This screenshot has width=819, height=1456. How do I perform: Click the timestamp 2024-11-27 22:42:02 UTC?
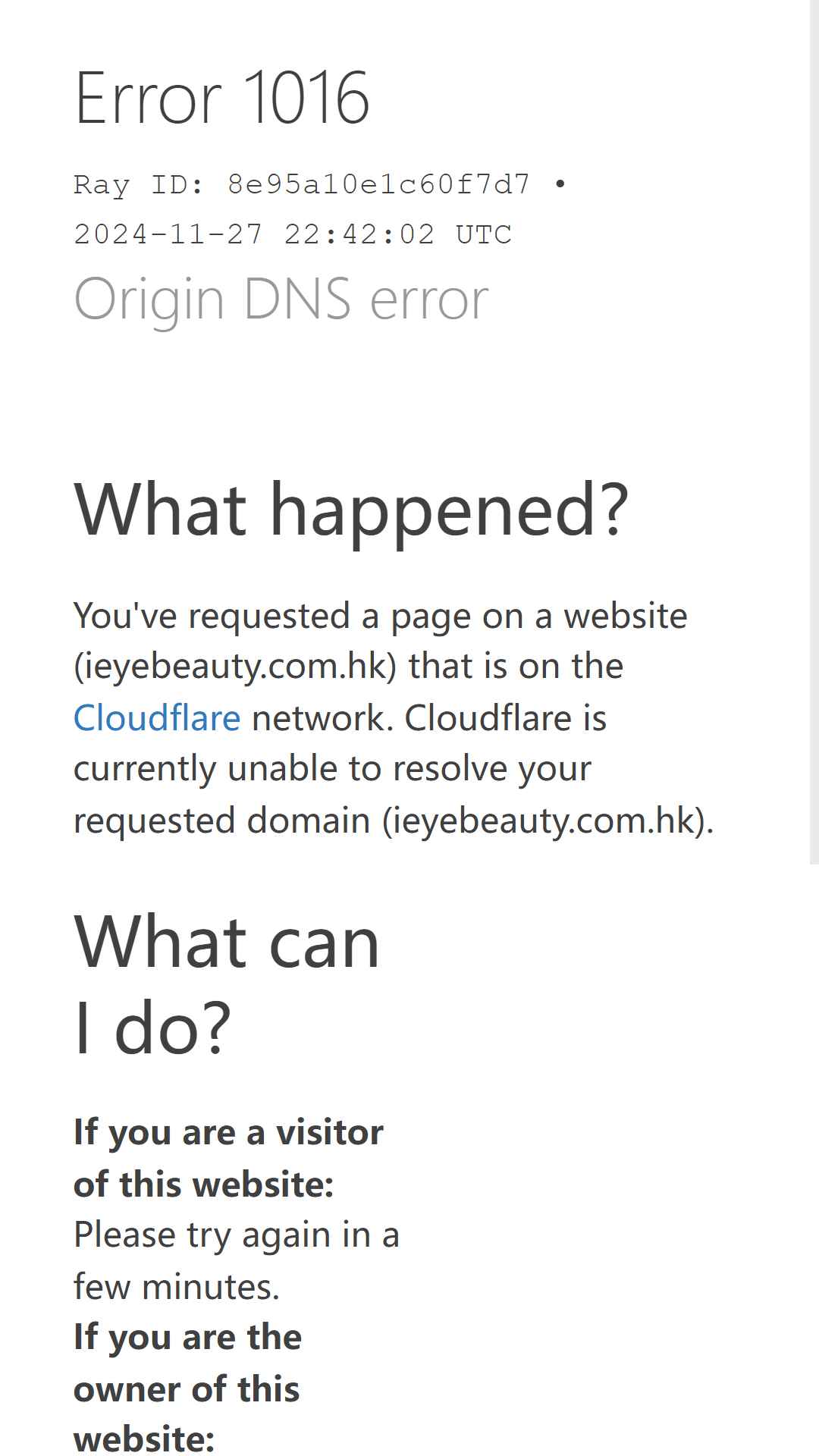(293, 234)
